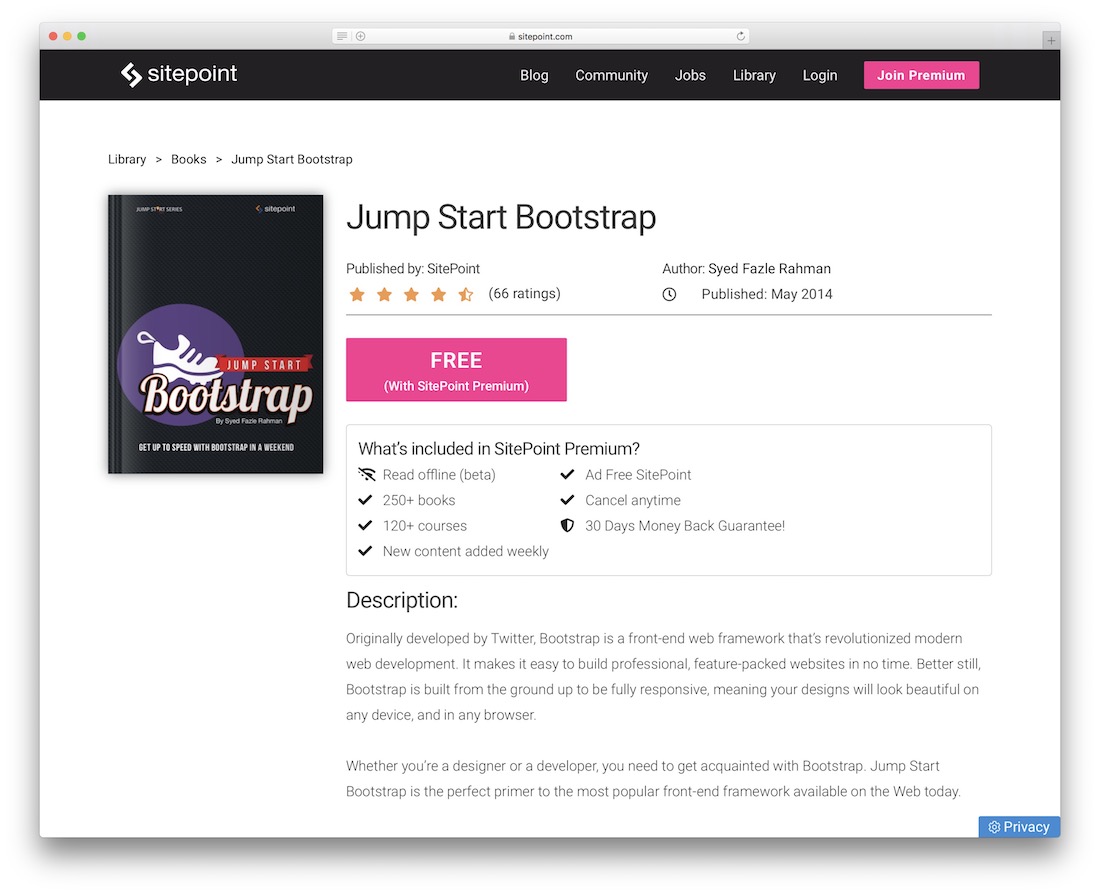The width and height of the screenshot is (1100, 894).
Task: Click the checkmark next to Cancel anytime
Action: click(x=568, y=500)
